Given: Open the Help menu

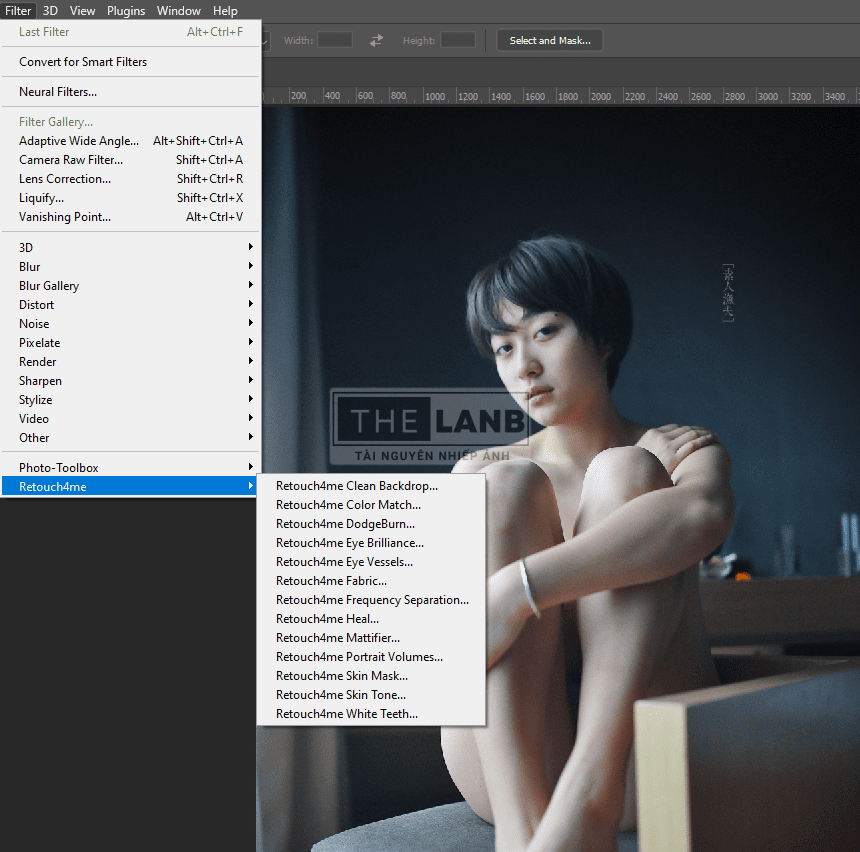Looking at the screenshot, I should [225, 10].
